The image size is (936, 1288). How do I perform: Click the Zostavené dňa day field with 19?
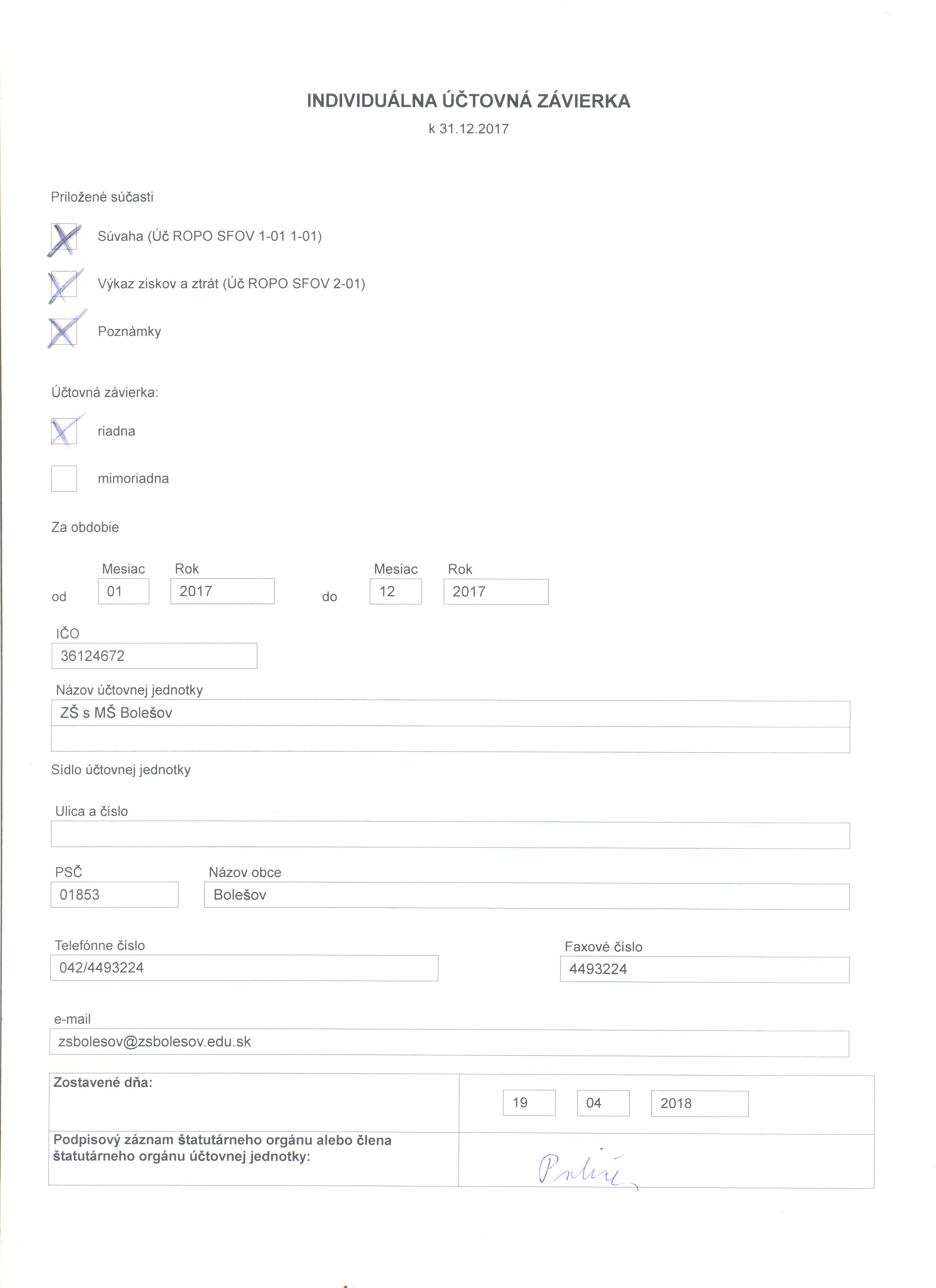(x=529, y=1103)
